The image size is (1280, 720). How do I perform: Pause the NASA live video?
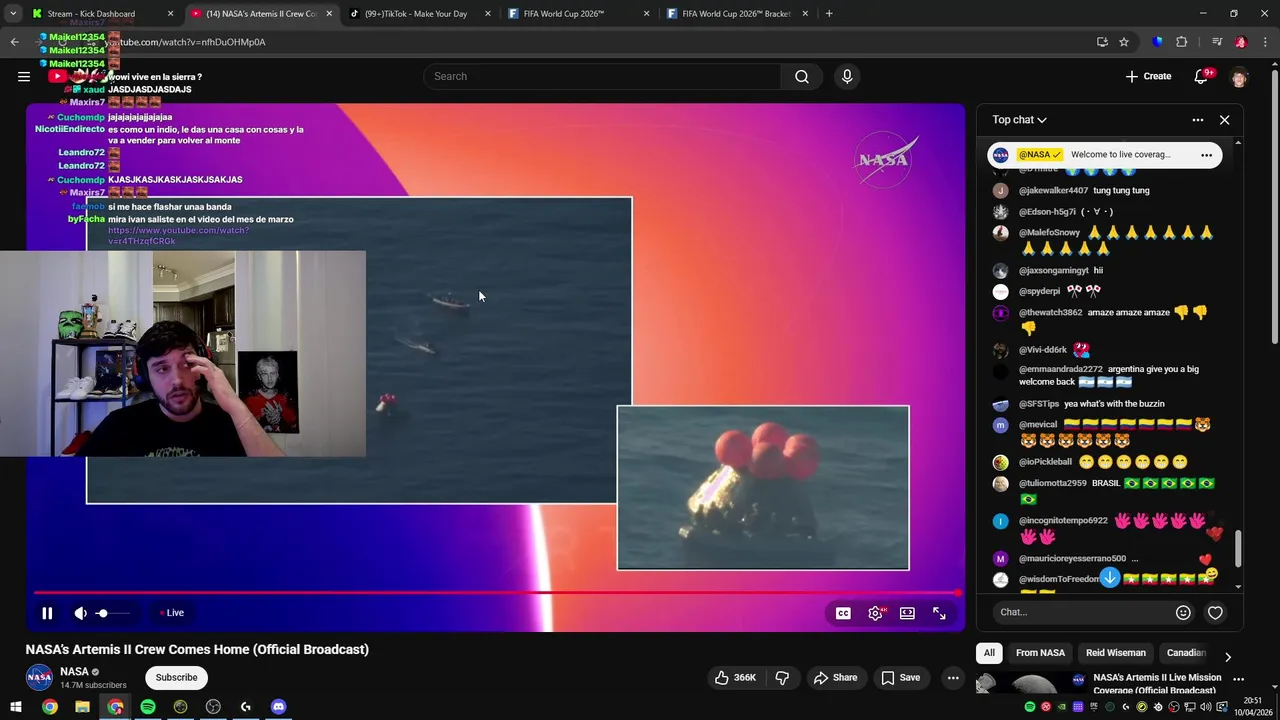click(x=47, y=613)
